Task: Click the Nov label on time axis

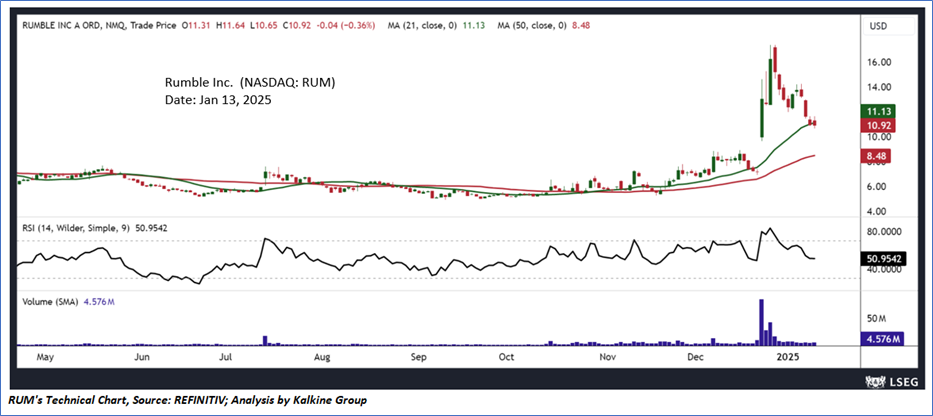Action: coord(607,357)
